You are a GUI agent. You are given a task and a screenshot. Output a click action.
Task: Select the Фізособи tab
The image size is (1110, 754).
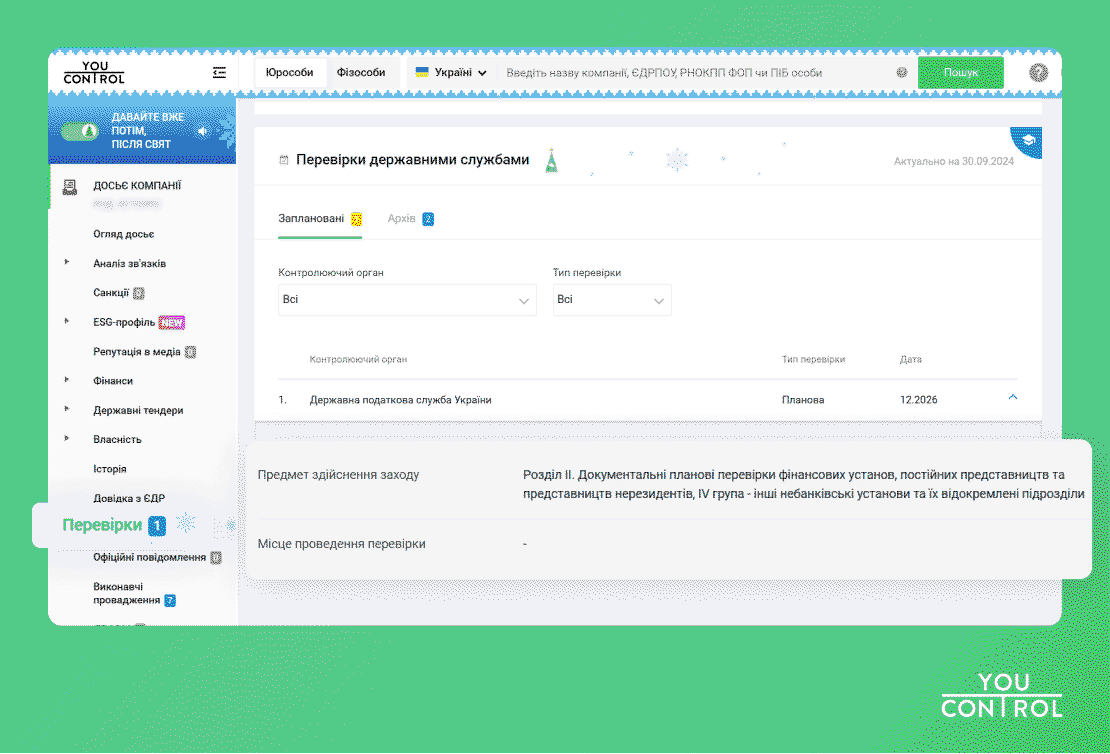click(361, 73)
